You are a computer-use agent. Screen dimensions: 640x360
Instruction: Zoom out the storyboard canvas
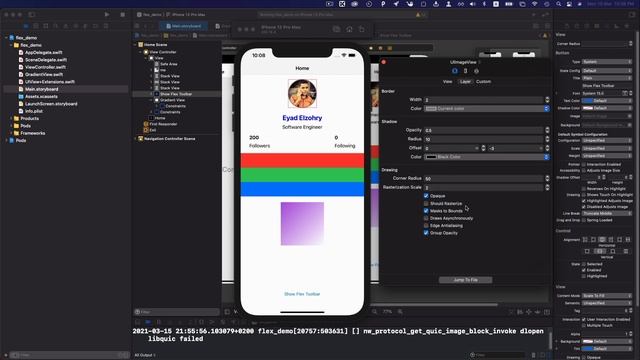coord(374,311)
